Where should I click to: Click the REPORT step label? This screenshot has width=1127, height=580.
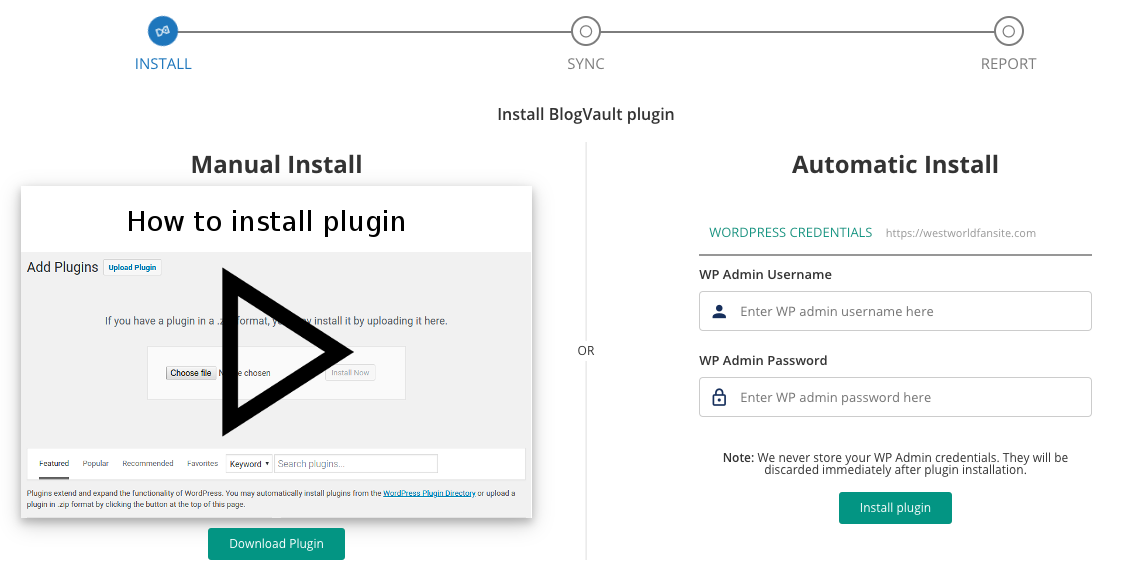[x=1008, y=64]
